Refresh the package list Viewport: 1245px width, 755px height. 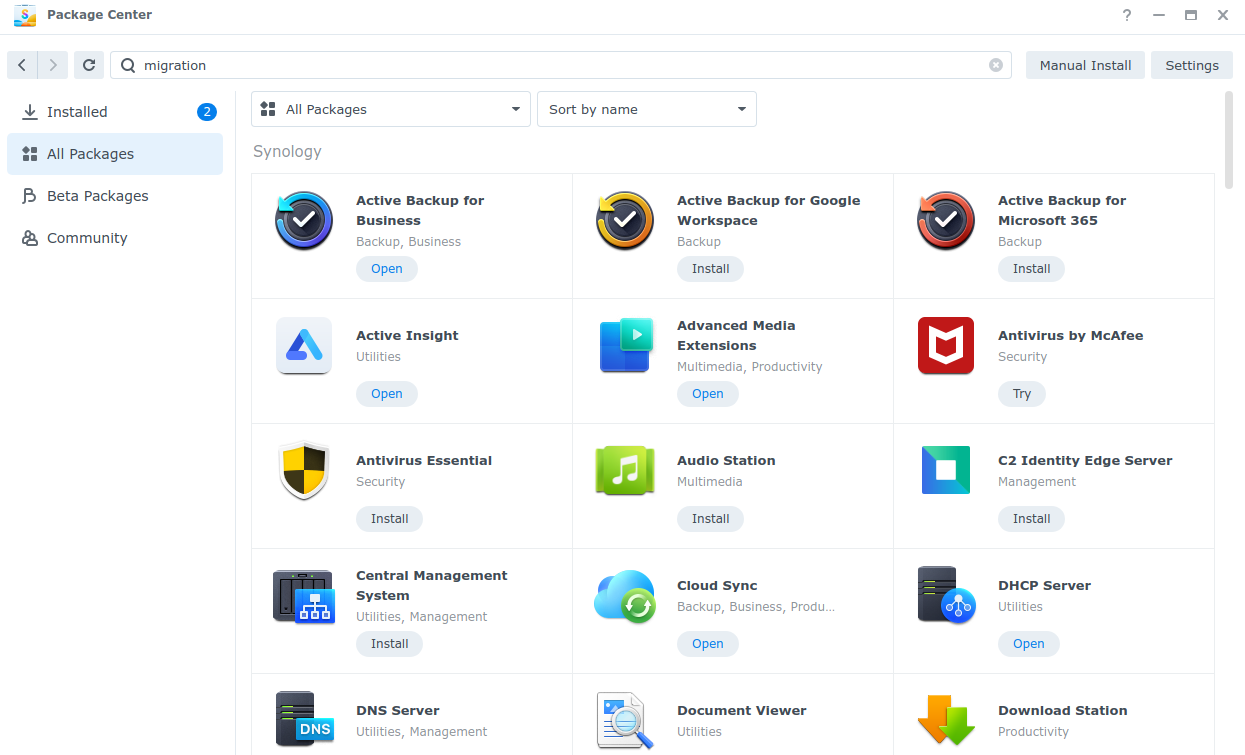(89, 65)
